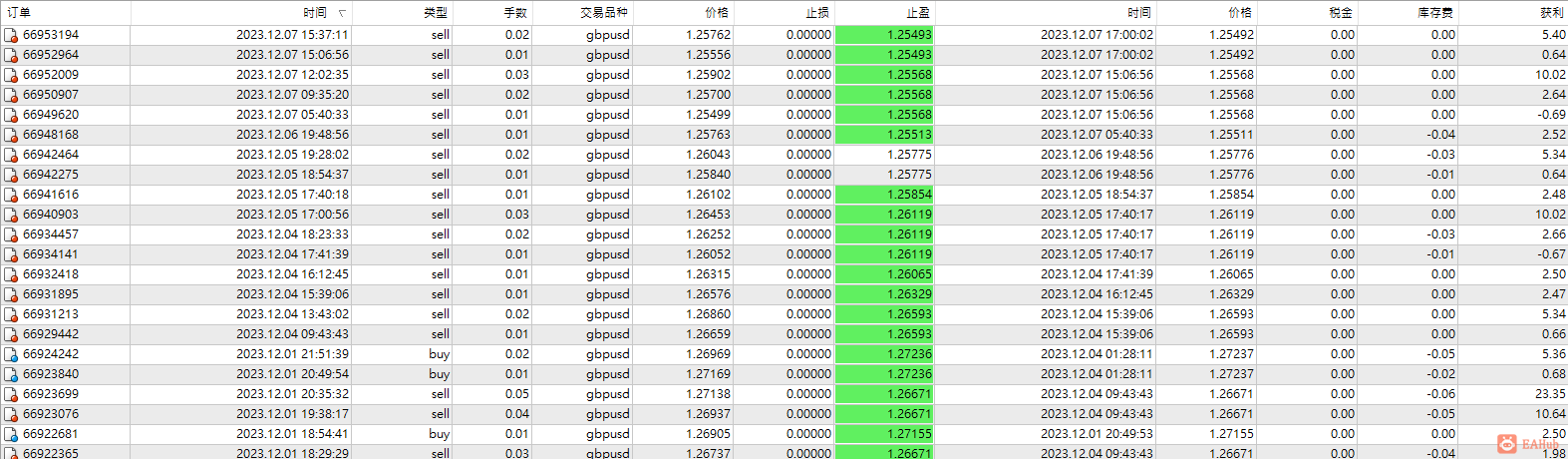Click the order icon for ticket 66948168

click(x=11, y=135)
